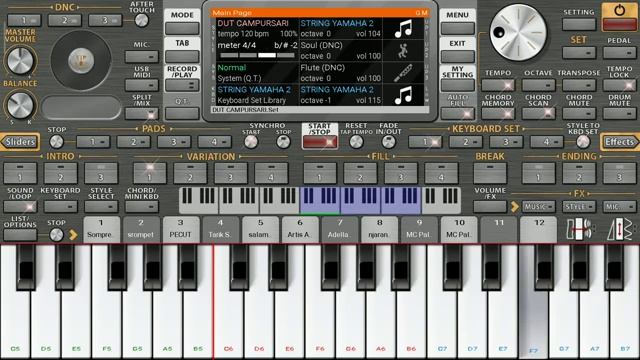
Task: Click the music note icon on the lower voice row
Action: pyautogui.click(x=403, y=95)
